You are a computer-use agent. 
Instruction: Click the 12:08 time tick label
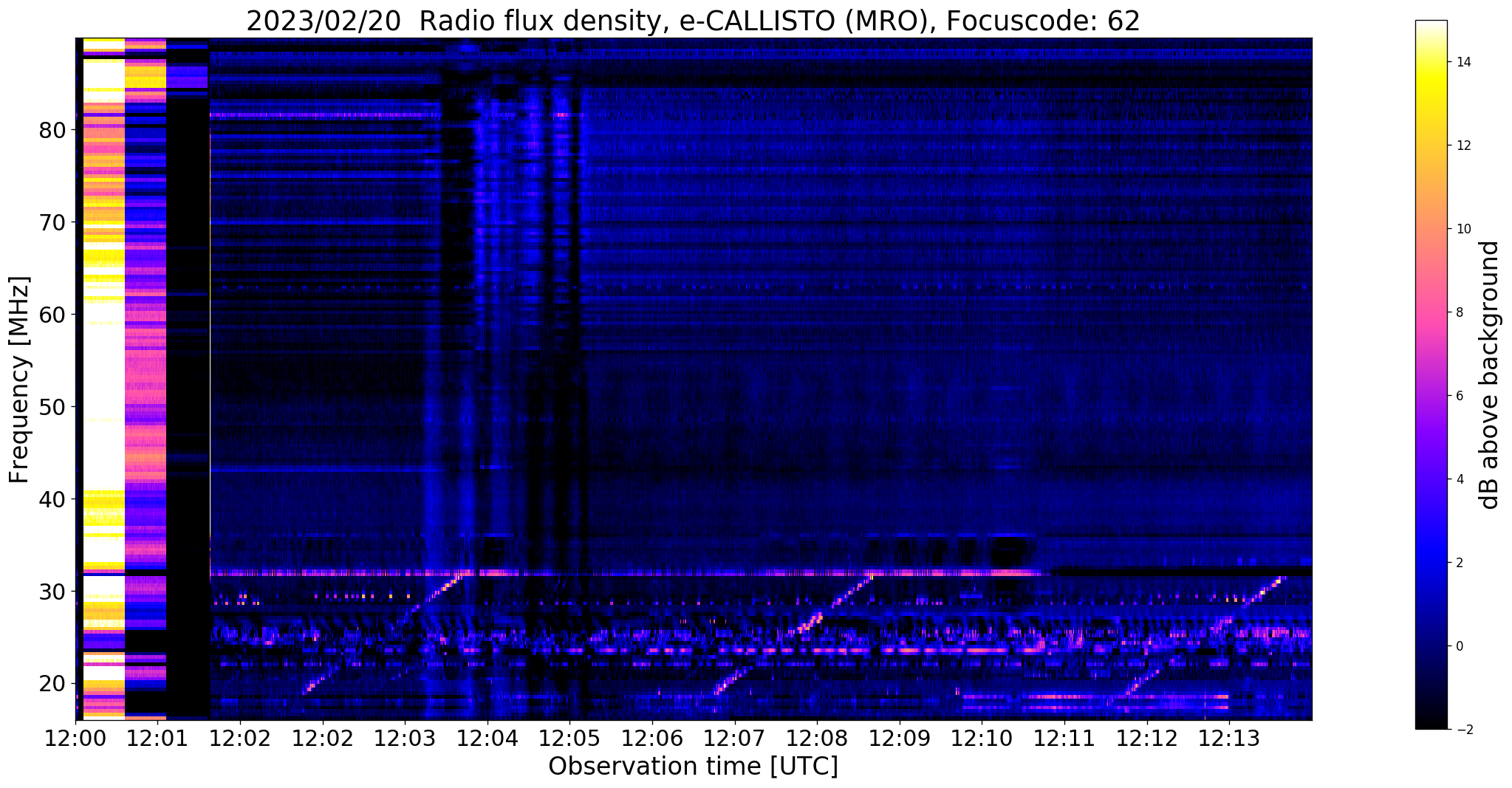click(817, 738)
